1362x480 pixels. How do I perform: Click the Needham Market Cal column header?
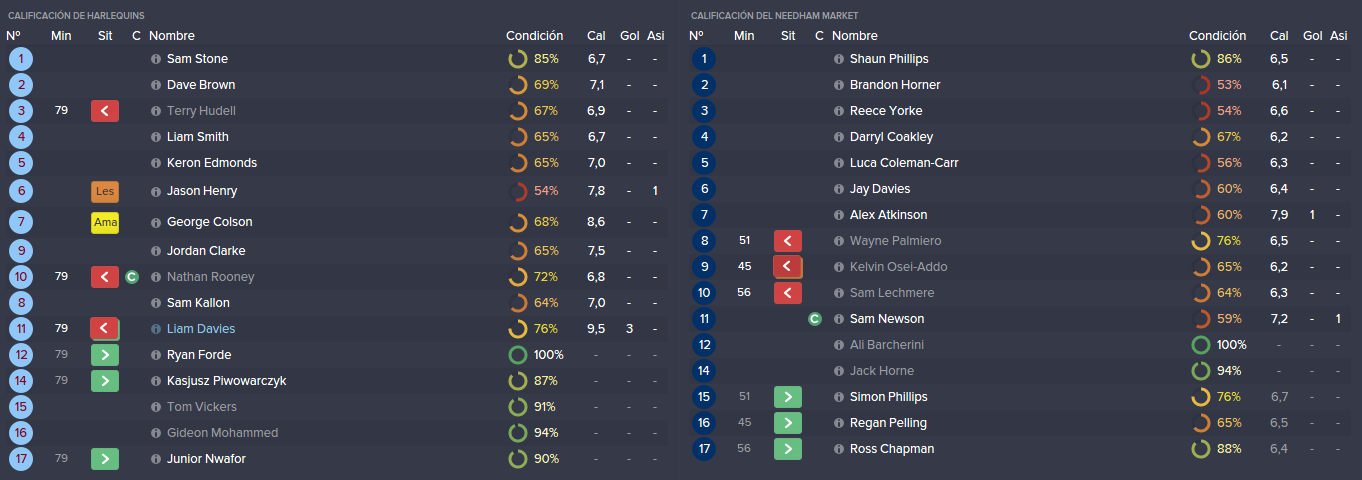pyautogui.click(x=1279, y=36)
